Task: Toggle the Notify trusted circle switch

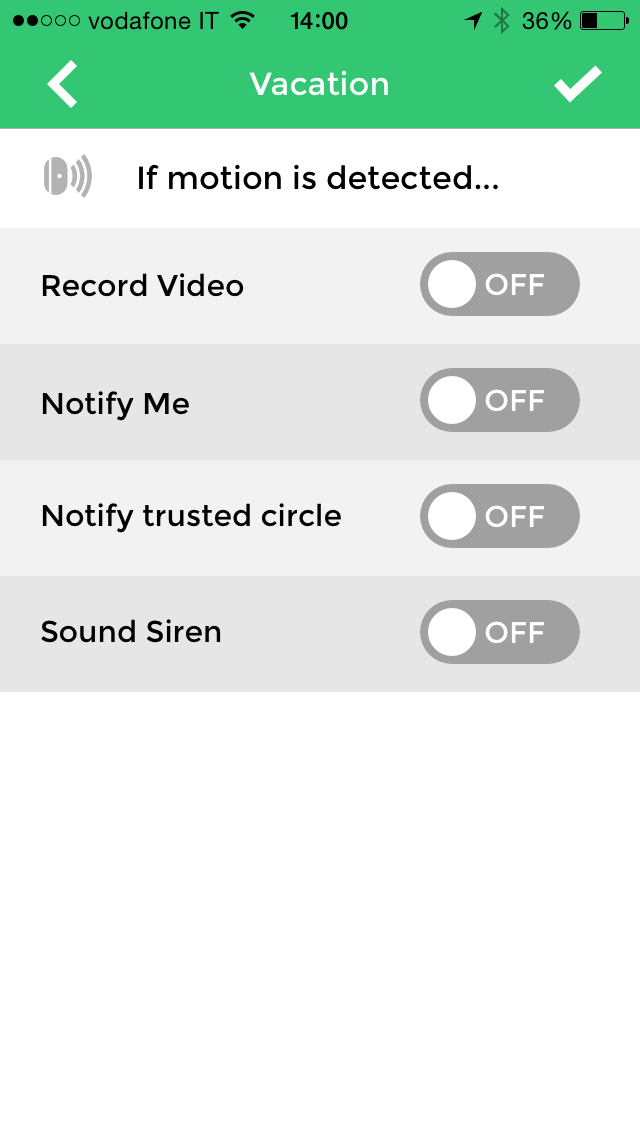Action: (x=499, y=516)
